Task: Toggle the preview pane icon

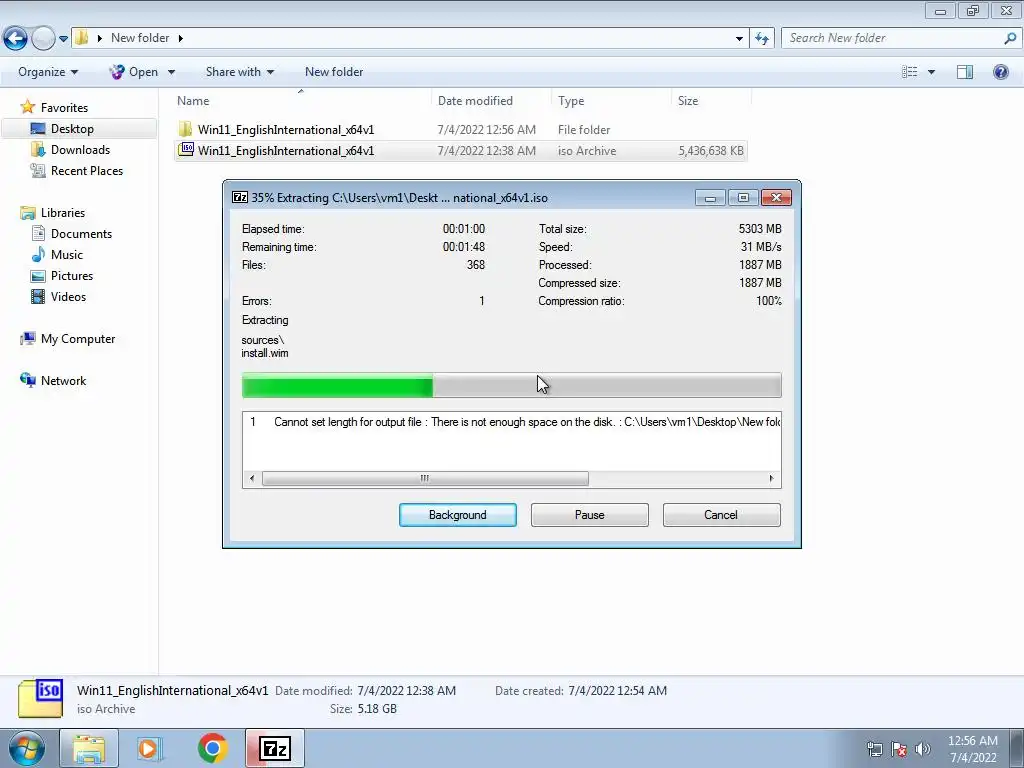Action: click(965, 72)
